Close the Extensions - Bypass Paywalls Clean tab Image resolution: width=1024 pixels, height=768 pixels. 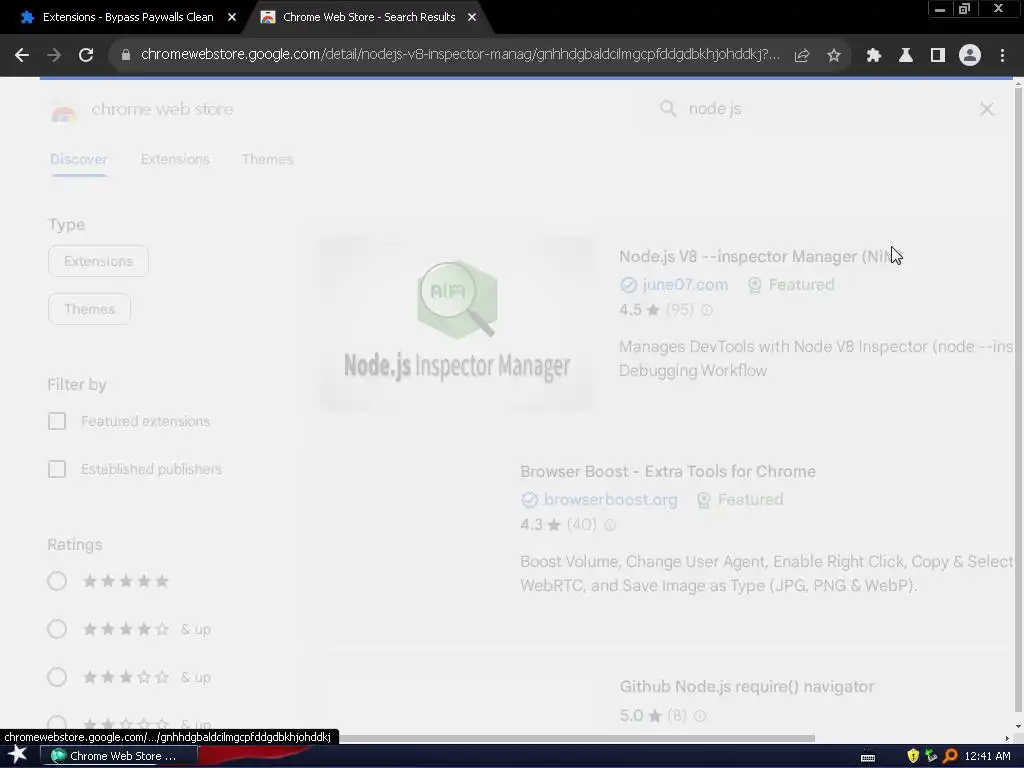click(x=232, y=18)
